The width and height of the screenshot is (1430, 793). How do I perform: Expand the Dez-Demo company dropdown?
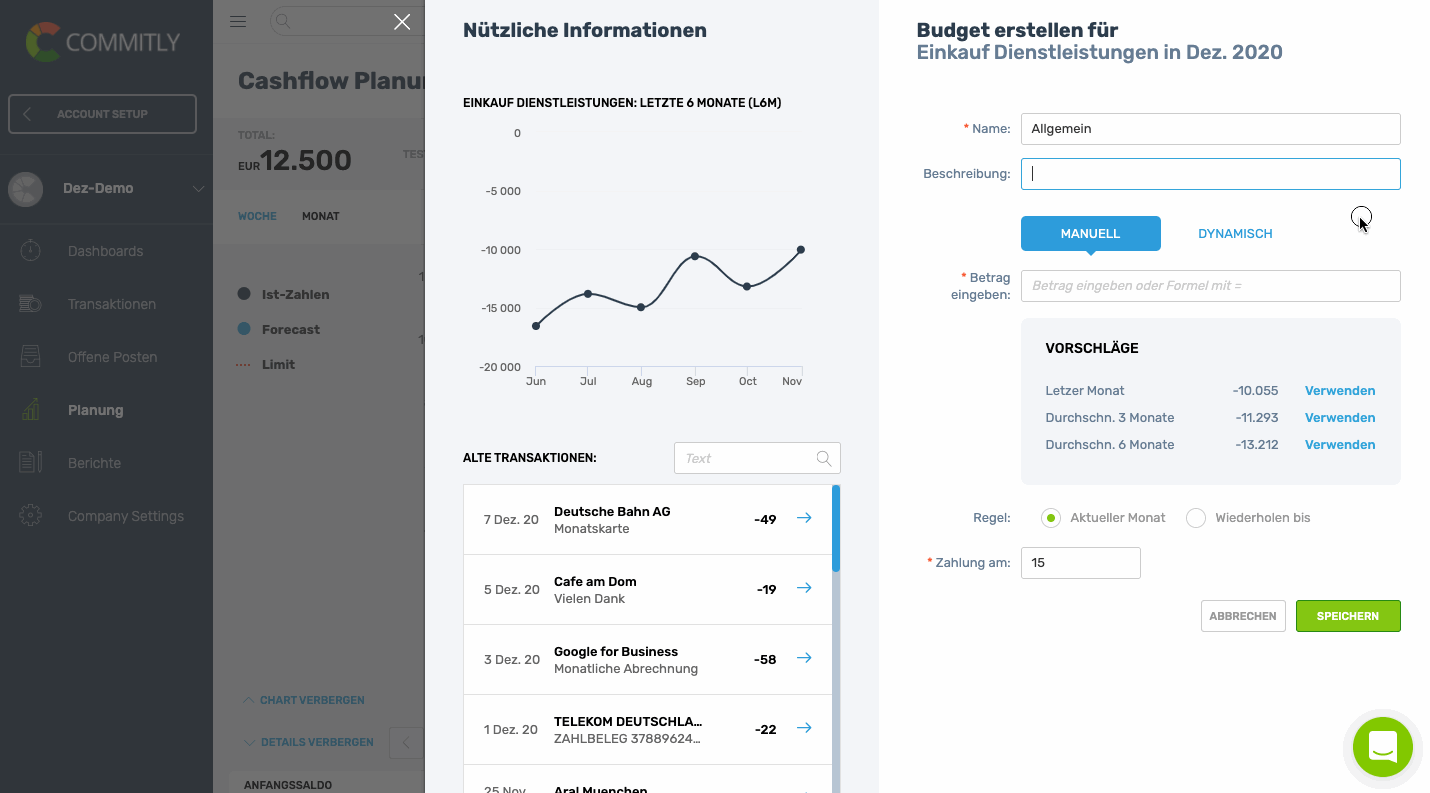coord(198,189)
